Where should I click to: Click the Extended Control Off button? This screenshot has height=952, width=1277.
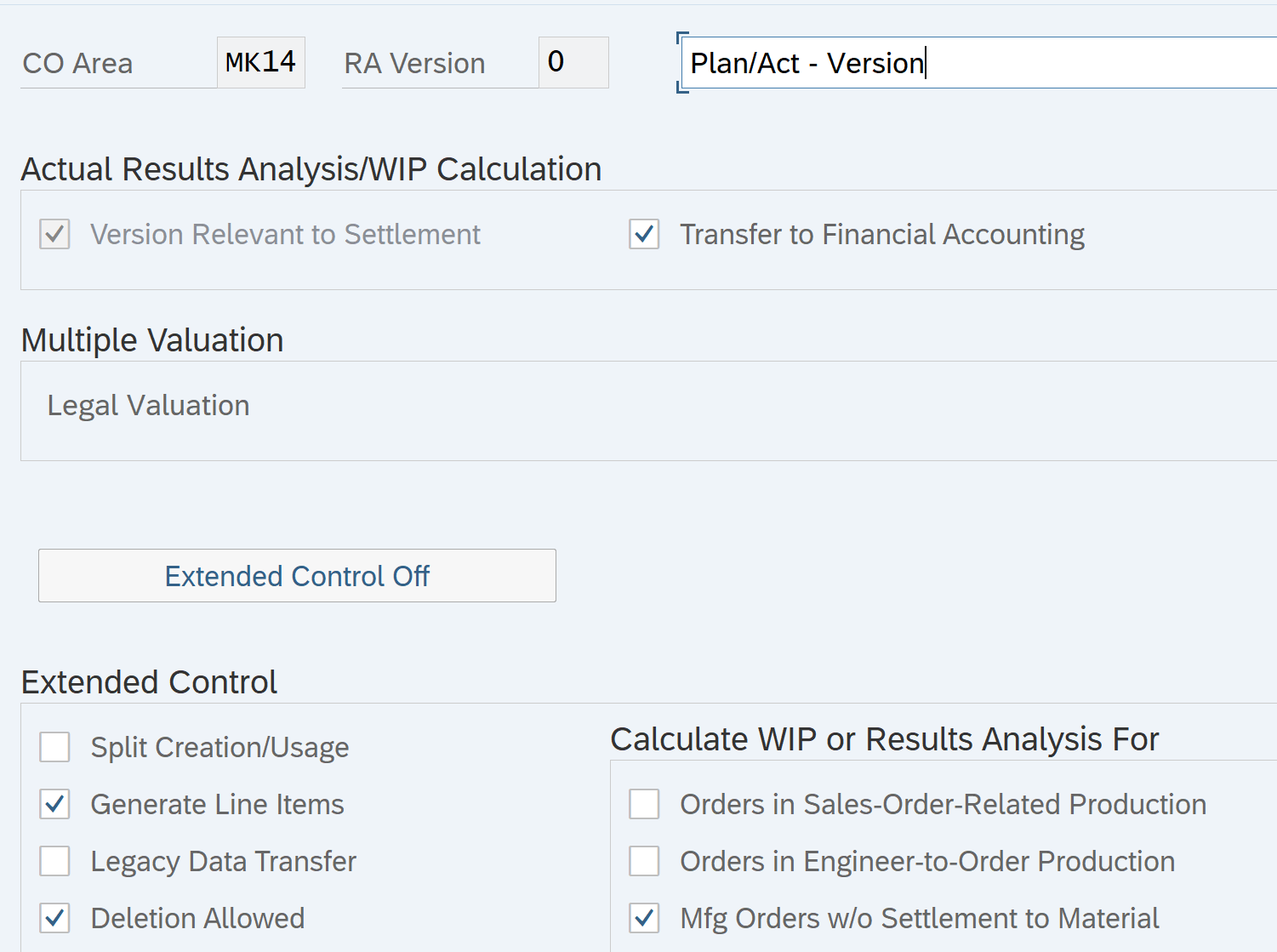tap(297, 576)
